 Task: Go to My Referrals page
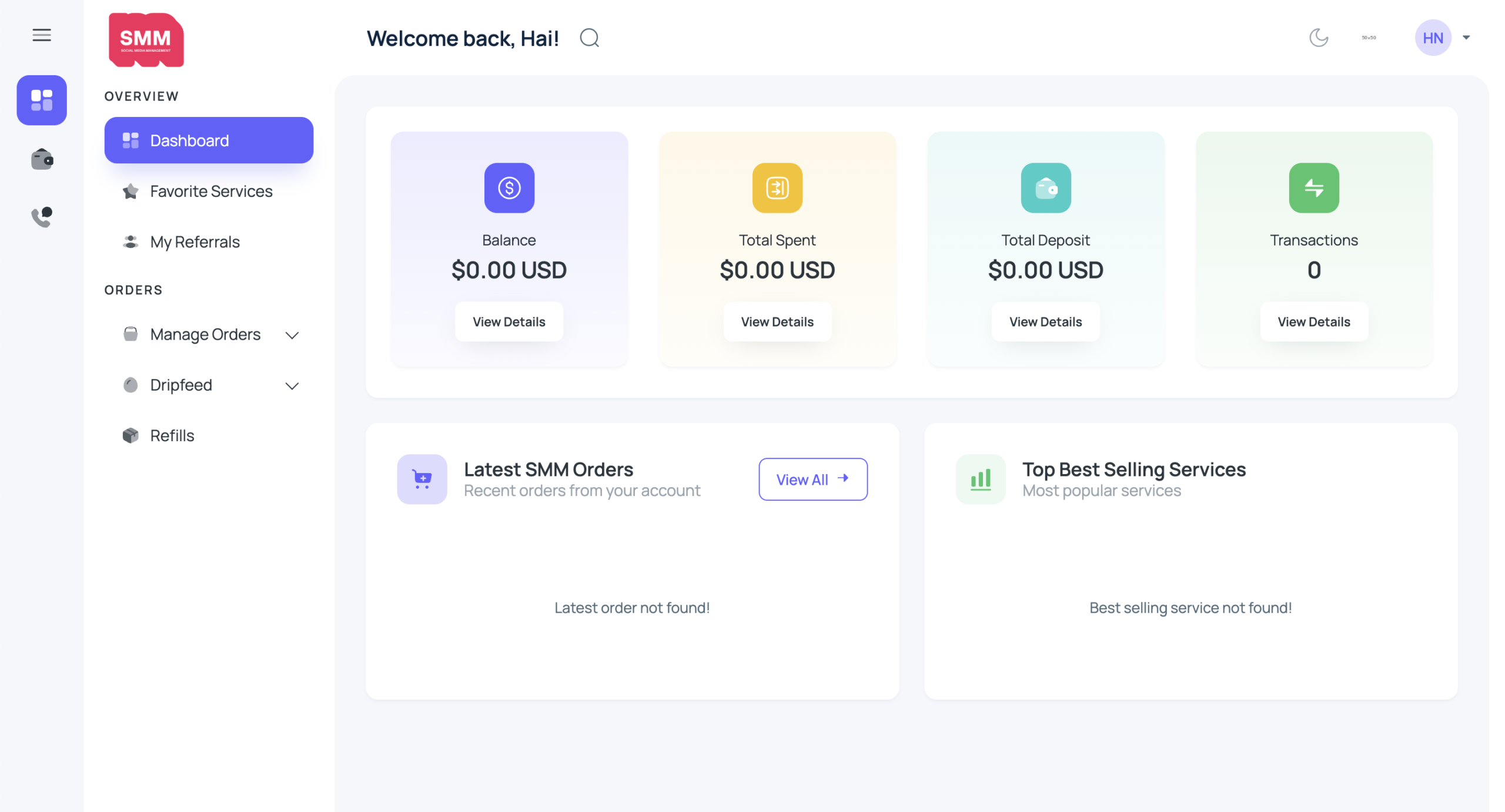[x=195, y=241]
